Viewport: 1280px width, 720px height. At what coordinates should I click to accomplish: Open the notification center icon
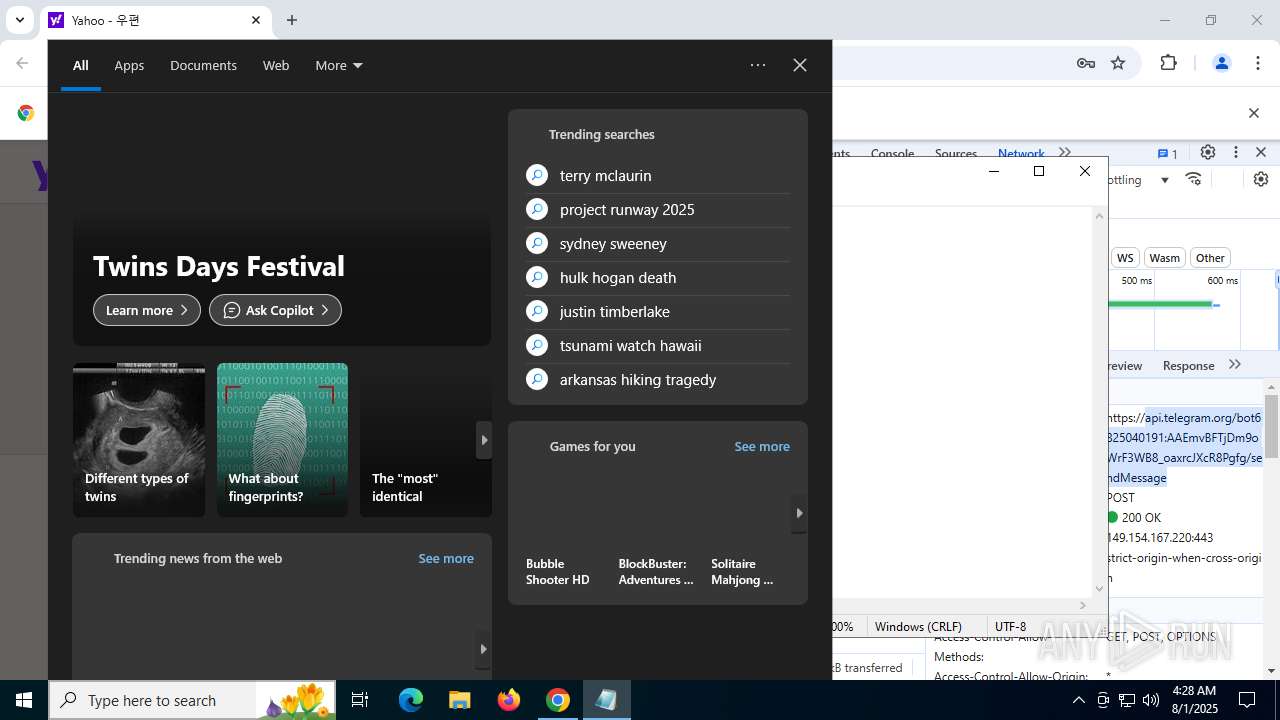point(1247,700)
